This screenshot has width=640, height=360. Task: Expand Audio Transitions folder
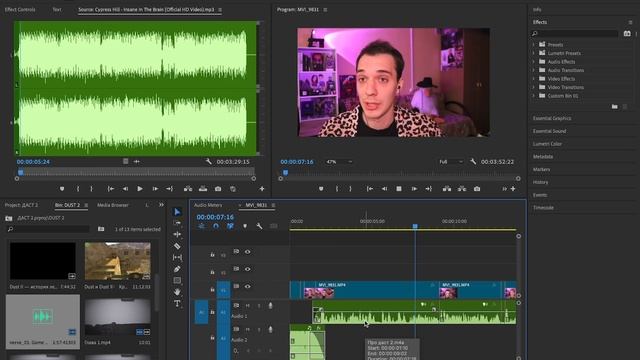click(533, 70)
